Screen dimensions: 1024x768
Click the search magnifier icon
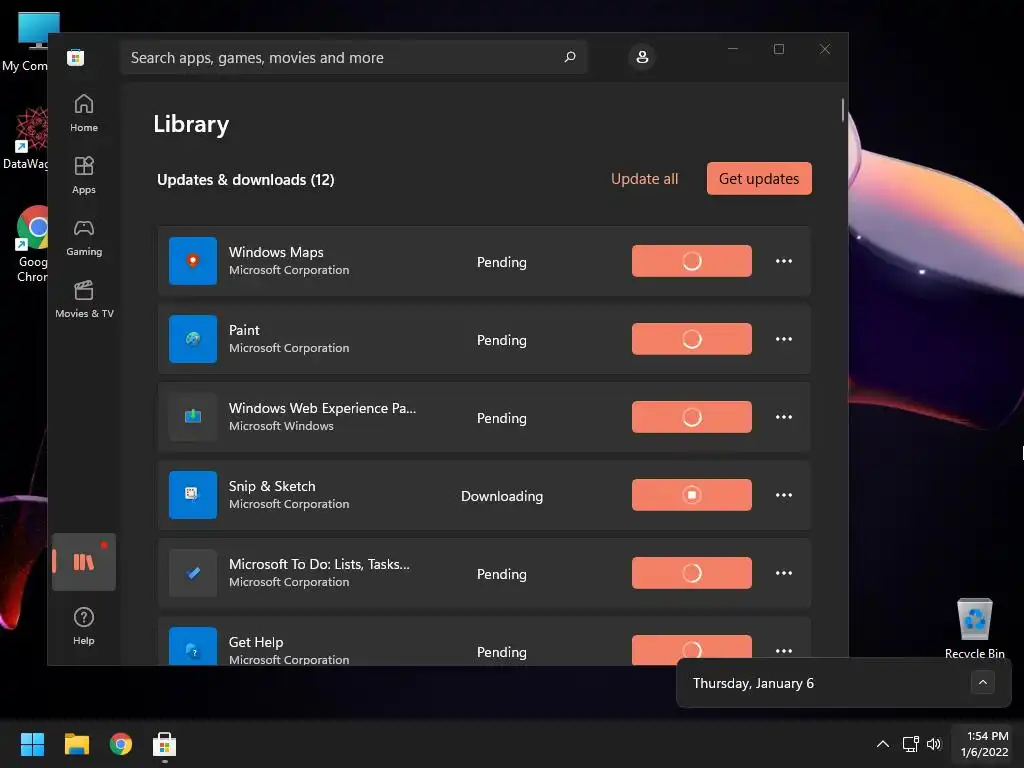[x=569, y=57]
